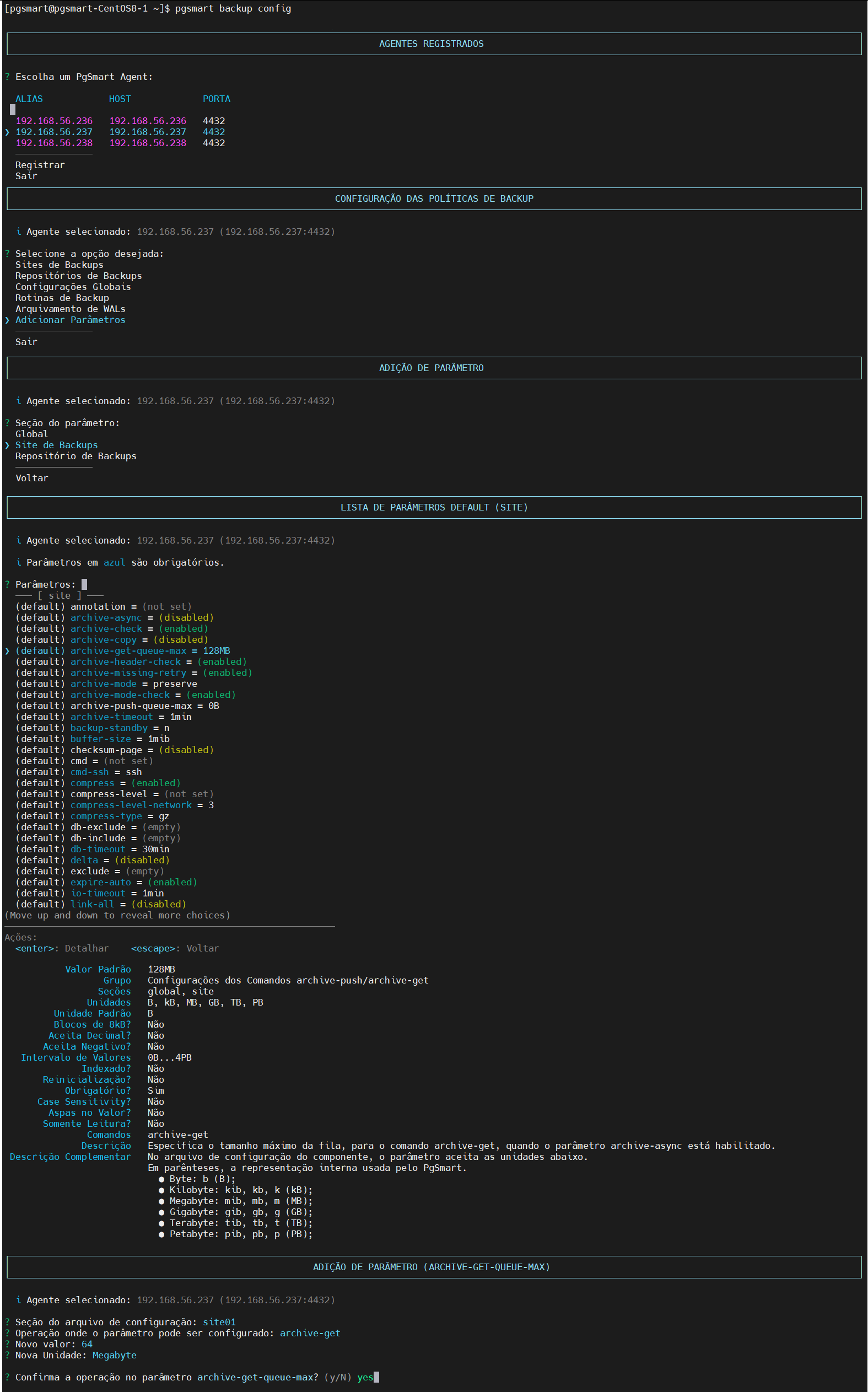
Task: Click the Parâmetros filter cursor
Action: click(x=84, y=584)
